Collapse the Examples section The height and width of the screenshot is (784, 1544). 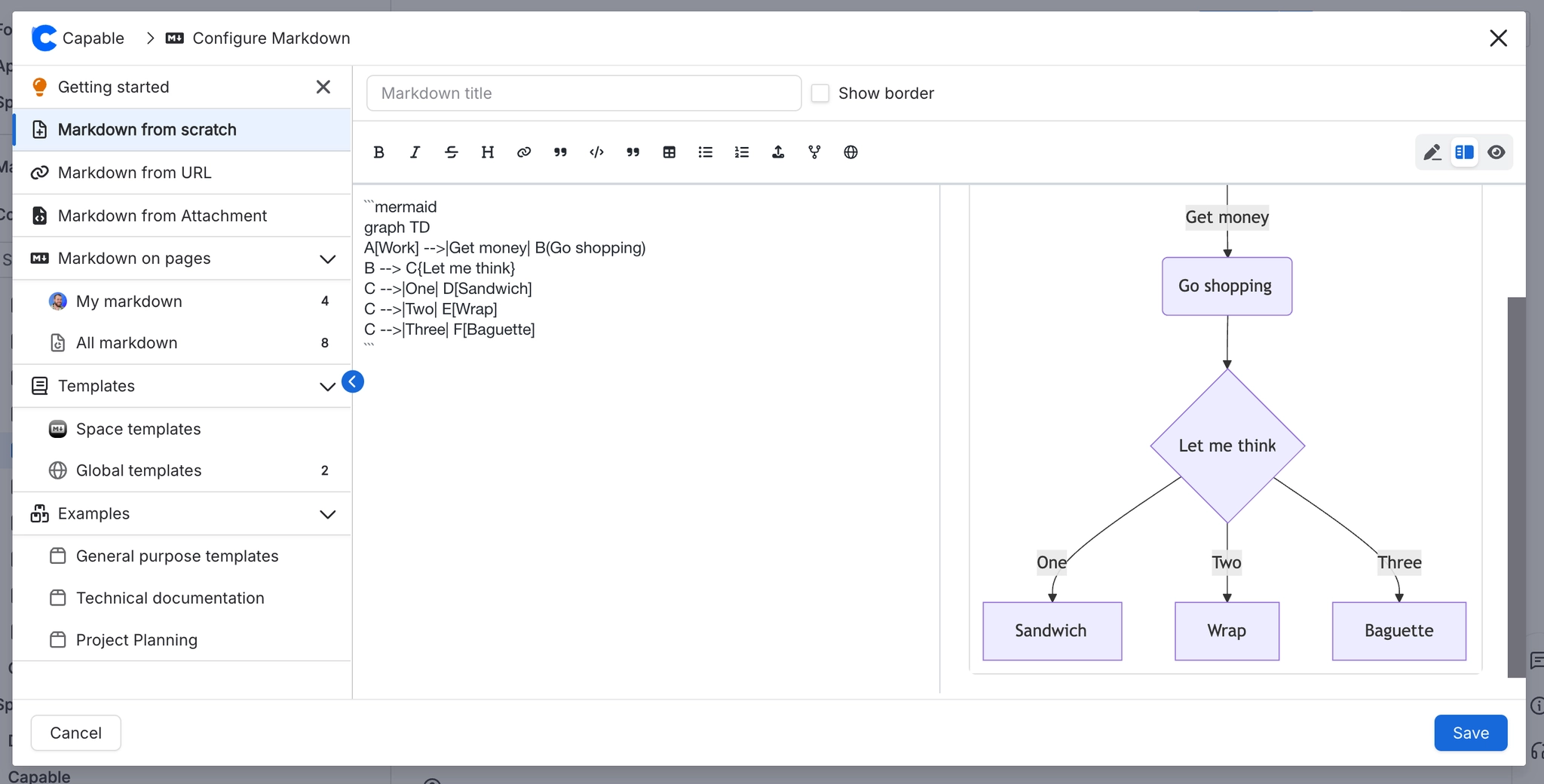pos(327,514)
